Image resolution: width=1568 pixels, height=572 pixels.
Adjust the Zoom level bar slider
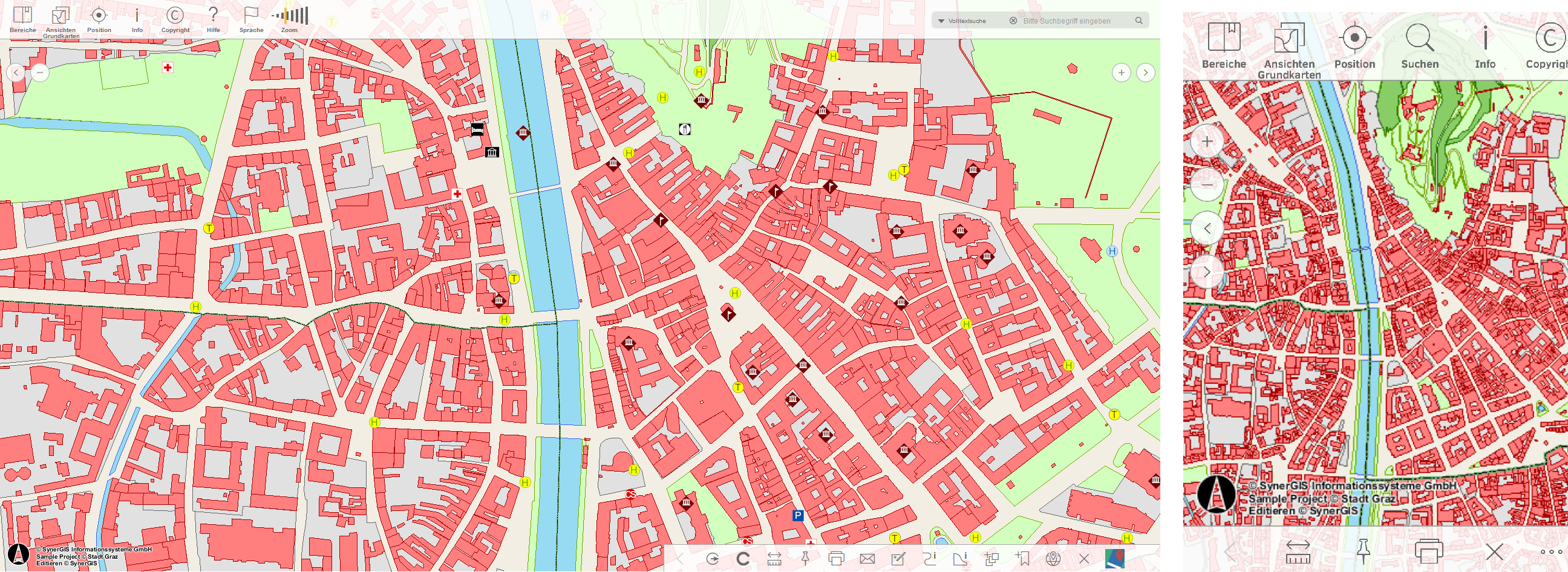pos(290,16)
